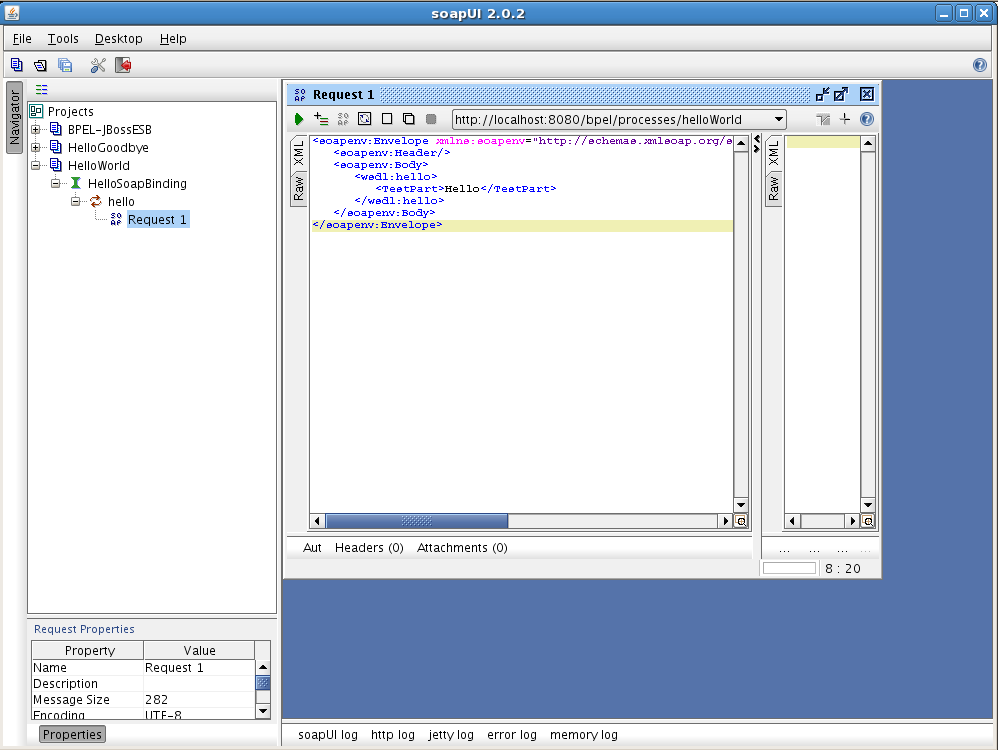
Task: Expand the BPEL-JBossESB project node
Action: [x=36, y=130]
